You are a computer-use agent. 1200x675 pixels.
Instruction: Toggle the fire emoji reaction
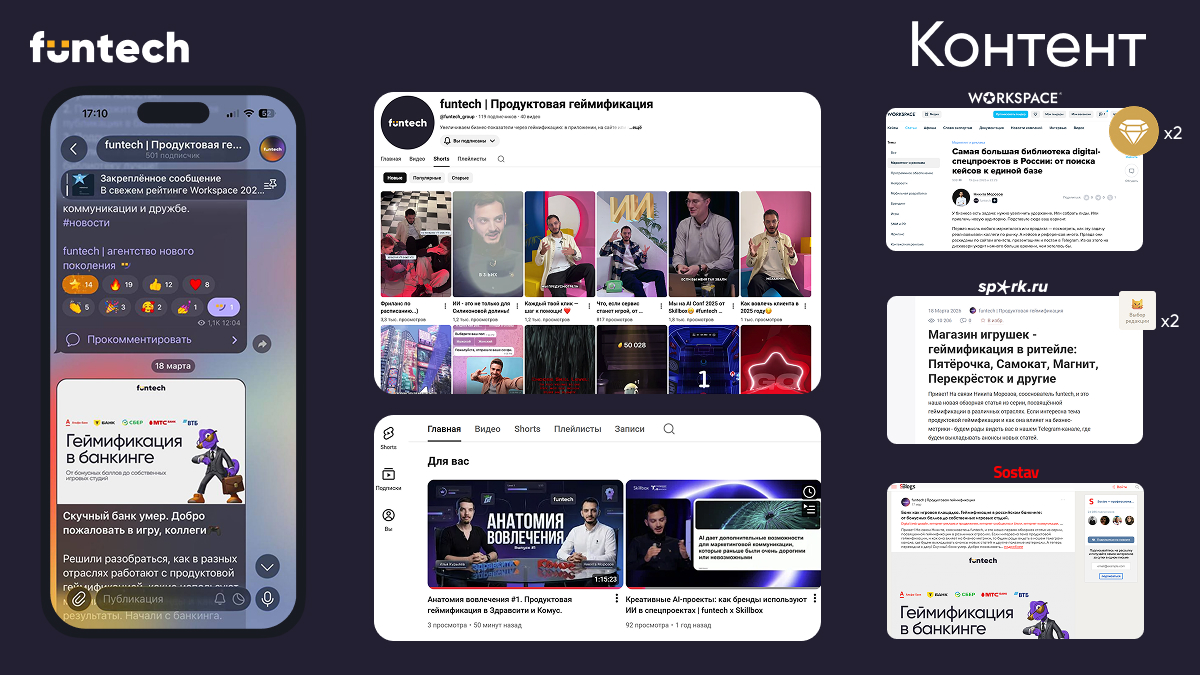click(x=120, y=285)
